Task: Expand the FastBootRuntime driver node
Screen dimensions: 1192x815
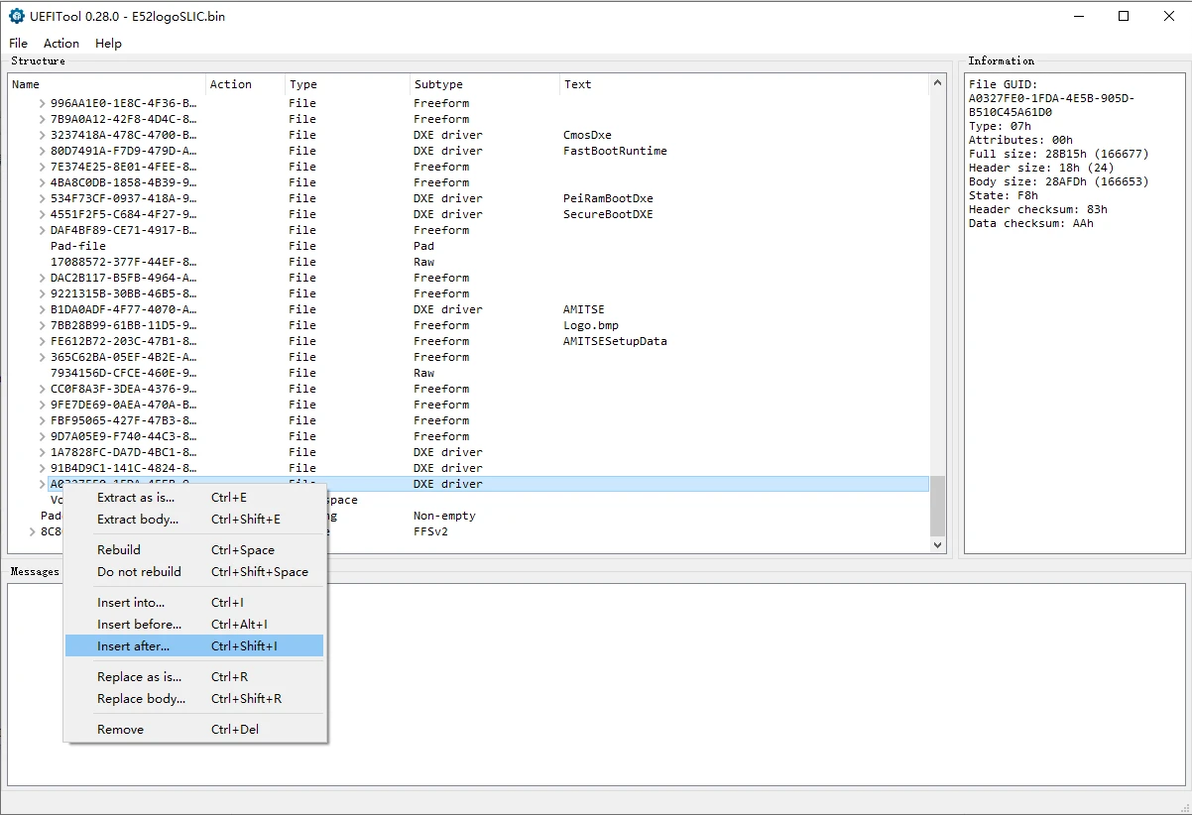Action: click(42, 151)
